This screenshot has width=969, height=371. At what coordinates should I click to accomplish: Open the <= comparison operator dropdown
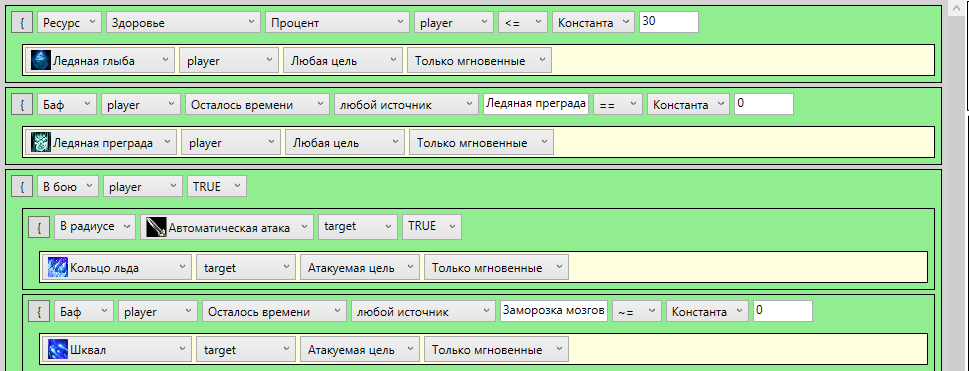523,22
